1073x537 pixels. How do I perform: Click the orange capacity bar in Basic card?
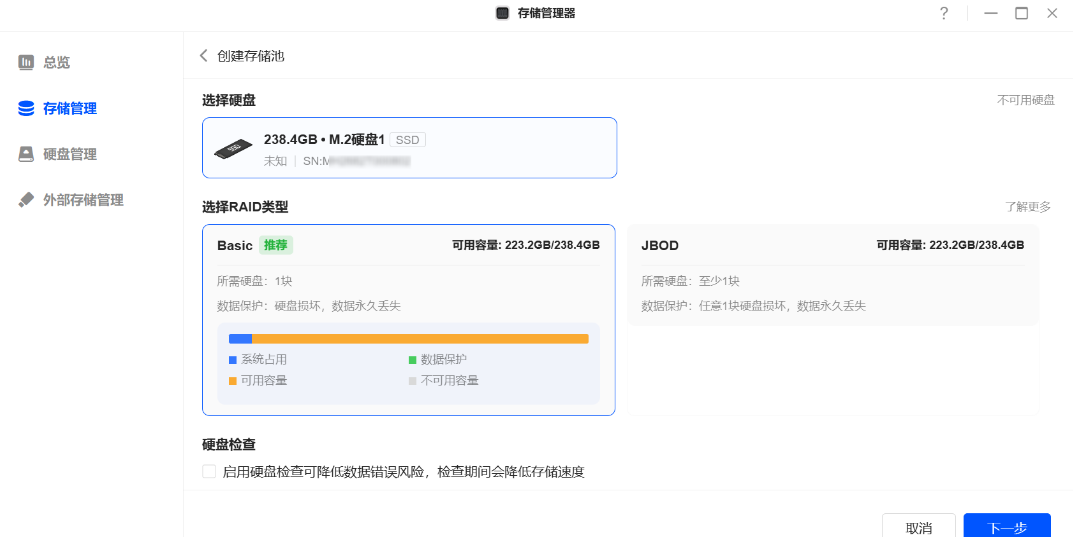pos(420,339)
